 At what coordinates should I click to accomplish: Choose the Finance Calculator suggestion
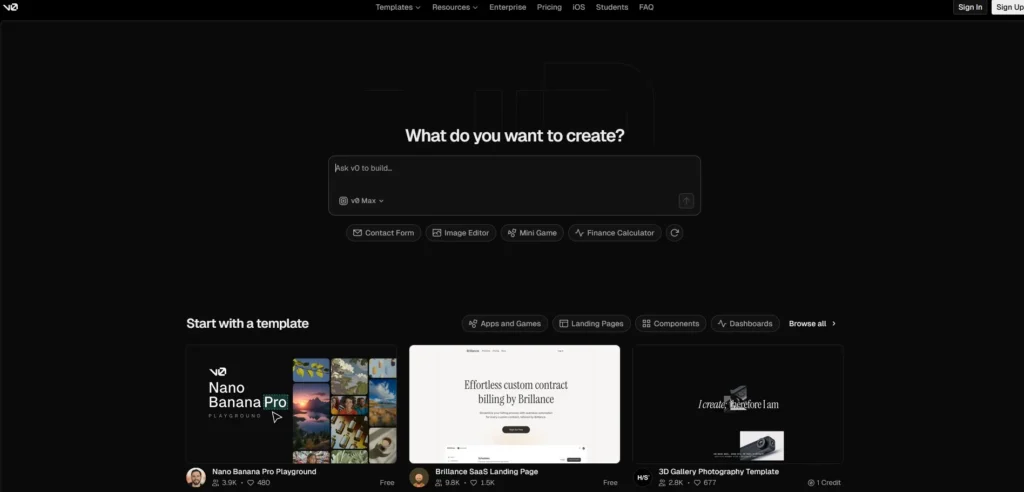[x=615, y=233]
